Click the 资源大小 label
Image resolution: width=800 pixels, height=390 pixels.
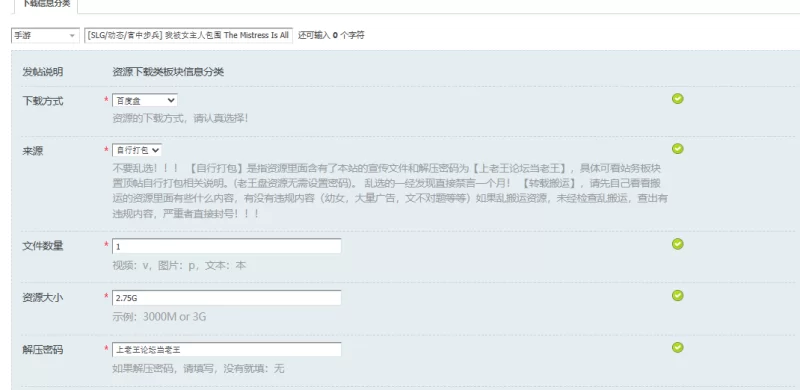tap(43, 298)
